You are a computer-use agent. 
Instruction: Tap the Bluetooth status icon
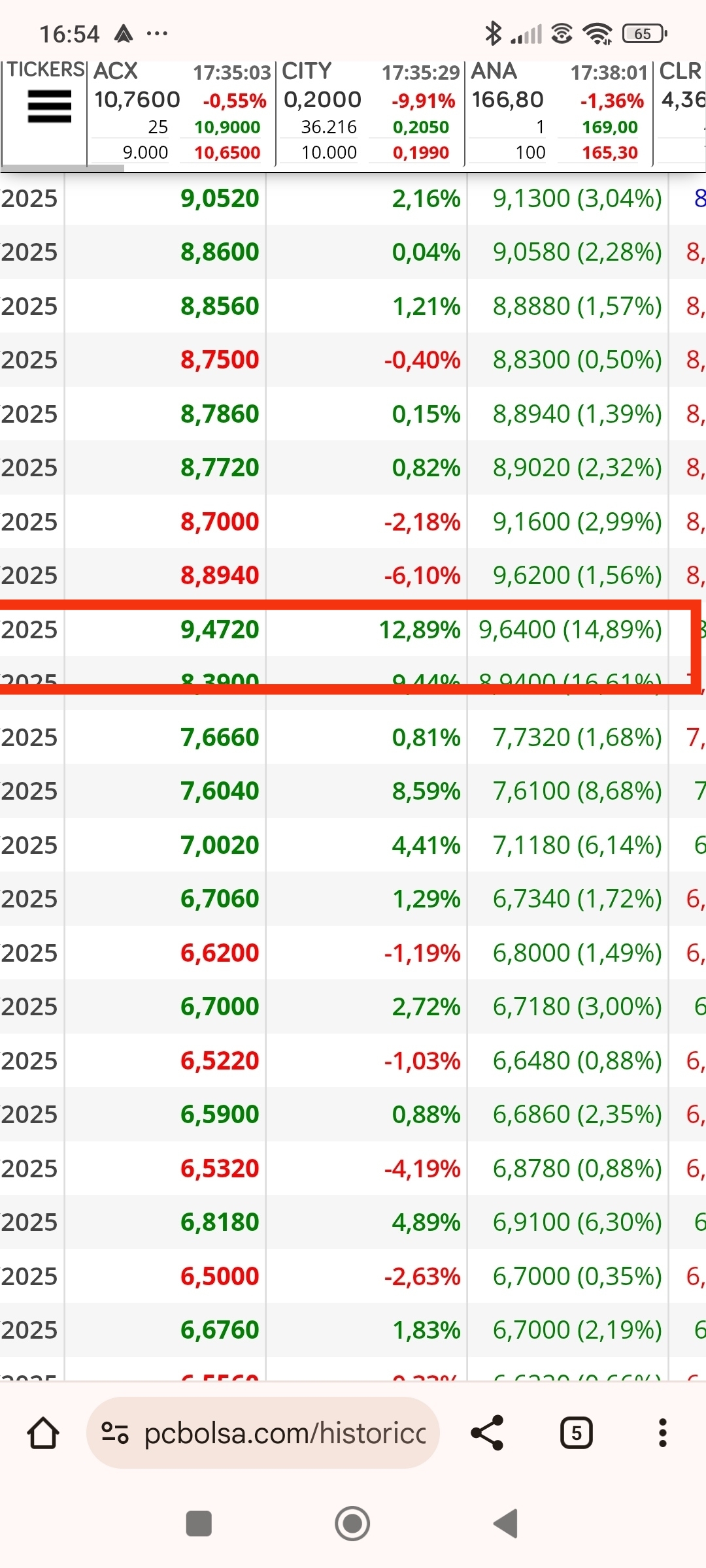[493, 33]
